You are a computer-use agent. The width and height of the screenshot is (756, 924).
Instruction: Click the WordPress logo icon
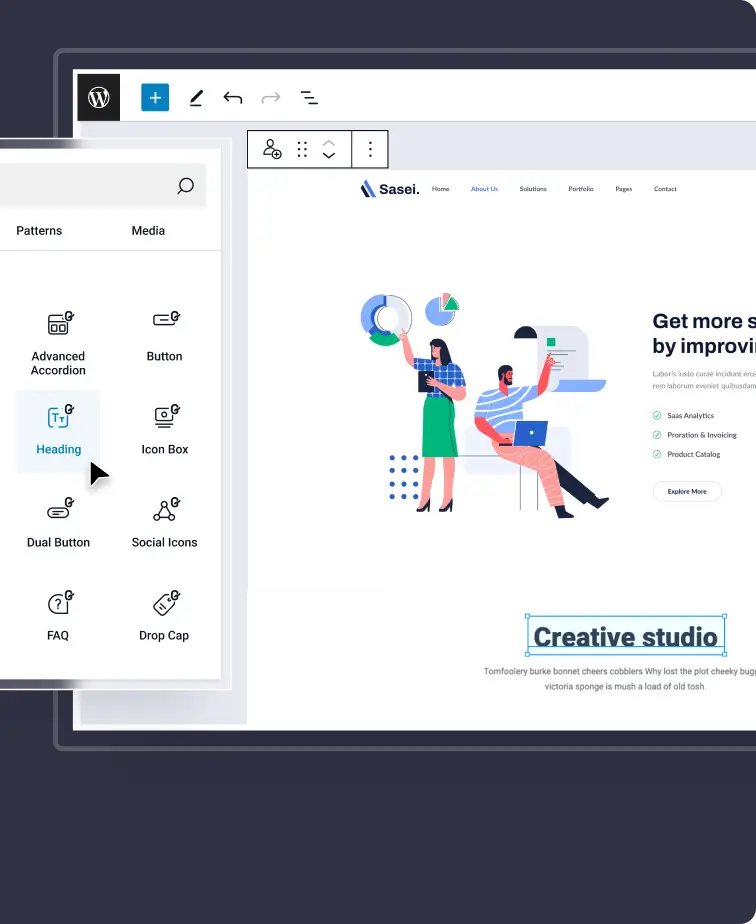coord(98,97)
